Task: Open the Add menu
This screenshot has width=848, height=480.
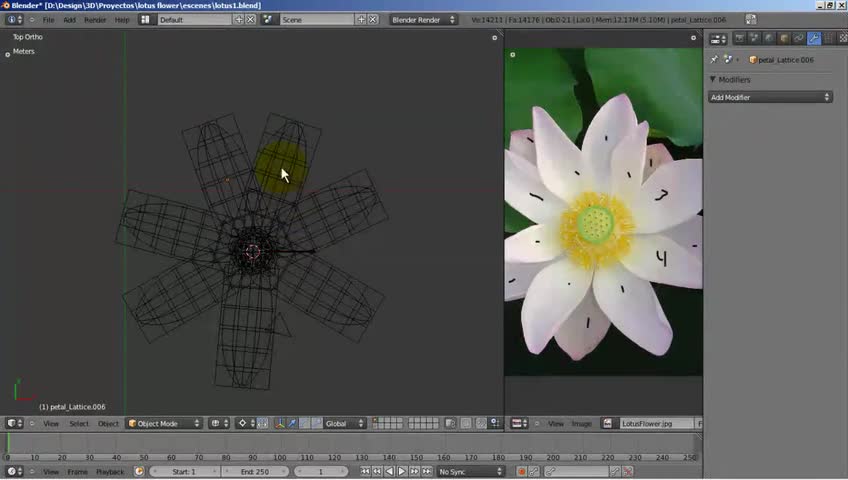Action: tap(69, 19)
